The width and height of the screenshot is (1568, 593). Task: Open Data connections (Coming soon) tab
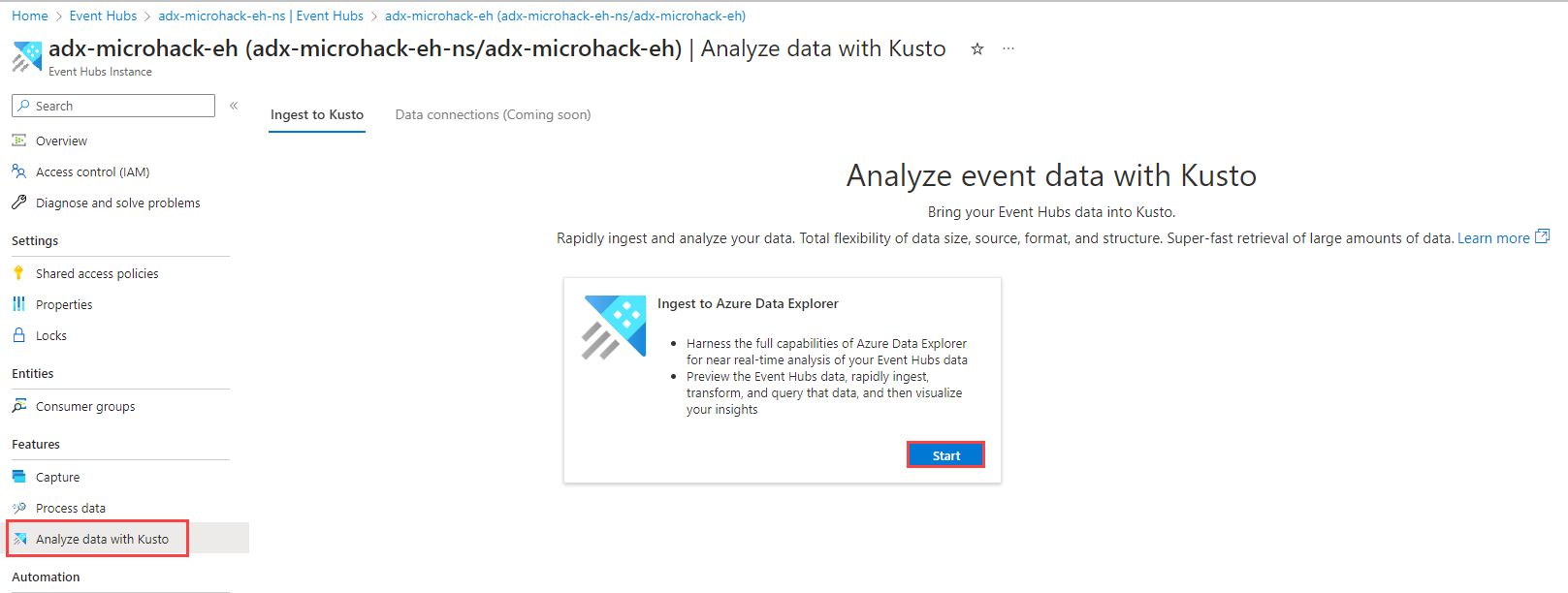click(493, 114)
